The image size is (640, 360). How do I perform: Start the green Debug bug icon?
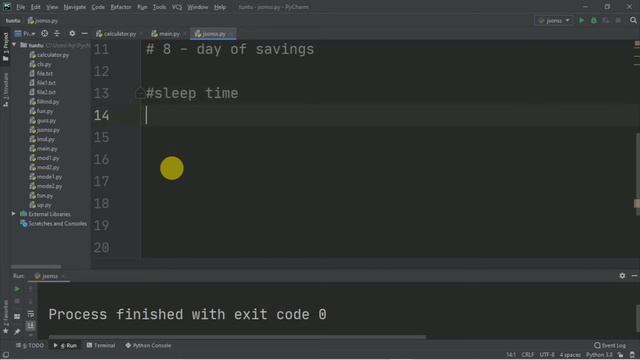point(594,20)
